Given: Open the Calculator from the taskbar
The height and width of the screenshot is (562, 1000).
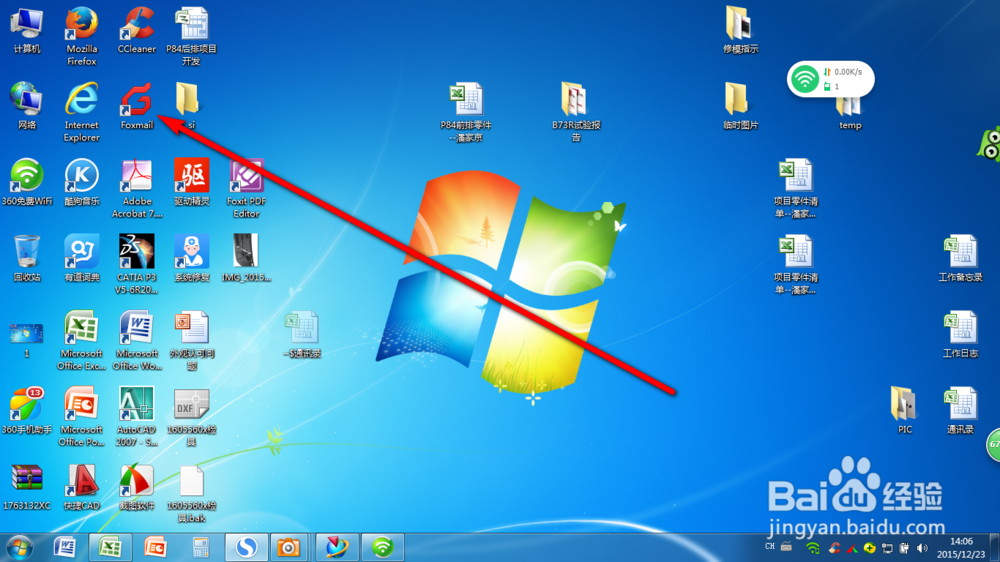Looking at the screenshot, I should pos(200,547).
